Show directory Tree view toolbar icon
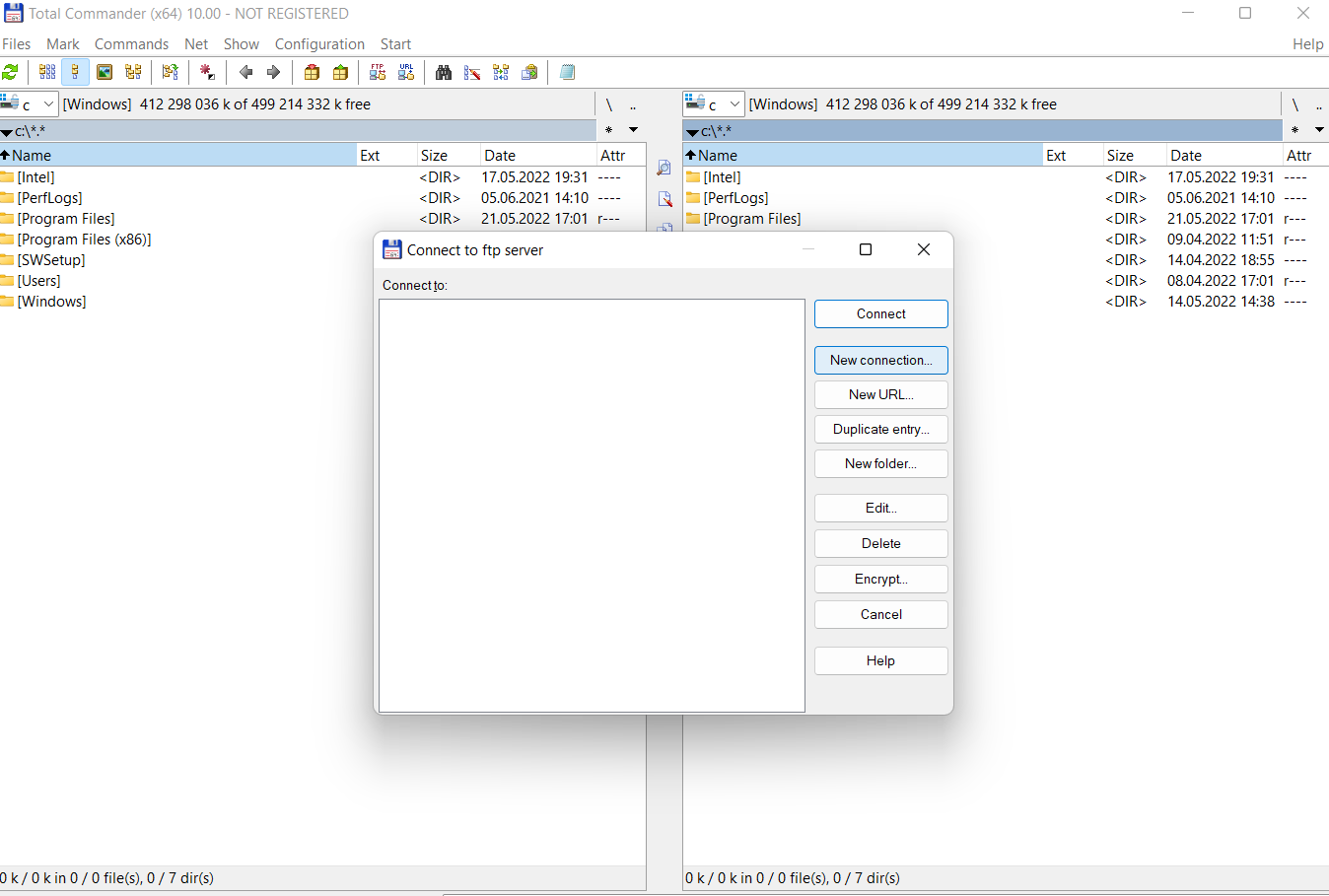Screen dimensions: 1329x896 pos(133,72)
